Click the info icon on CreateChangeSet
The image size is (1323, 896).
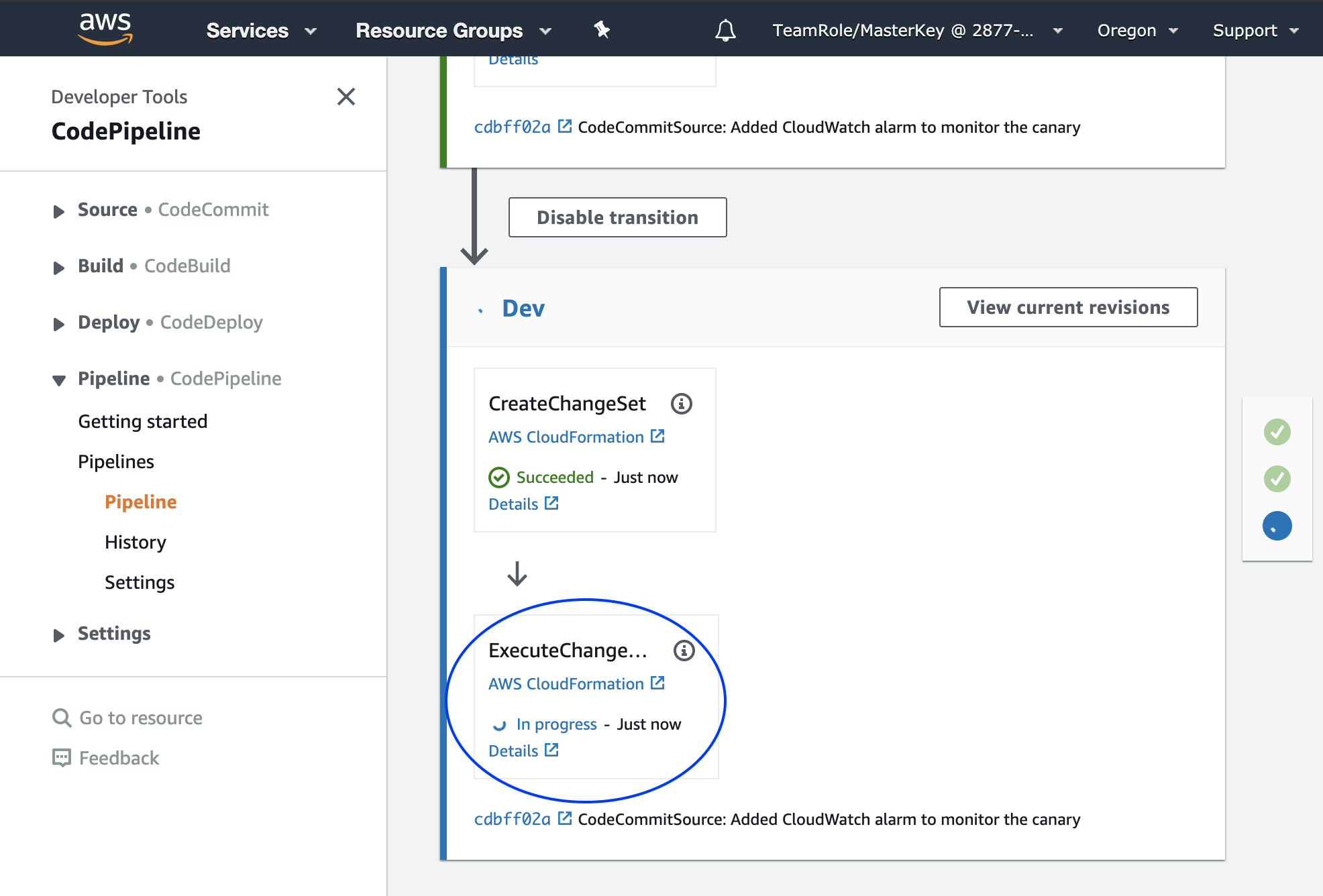[682, 404]
